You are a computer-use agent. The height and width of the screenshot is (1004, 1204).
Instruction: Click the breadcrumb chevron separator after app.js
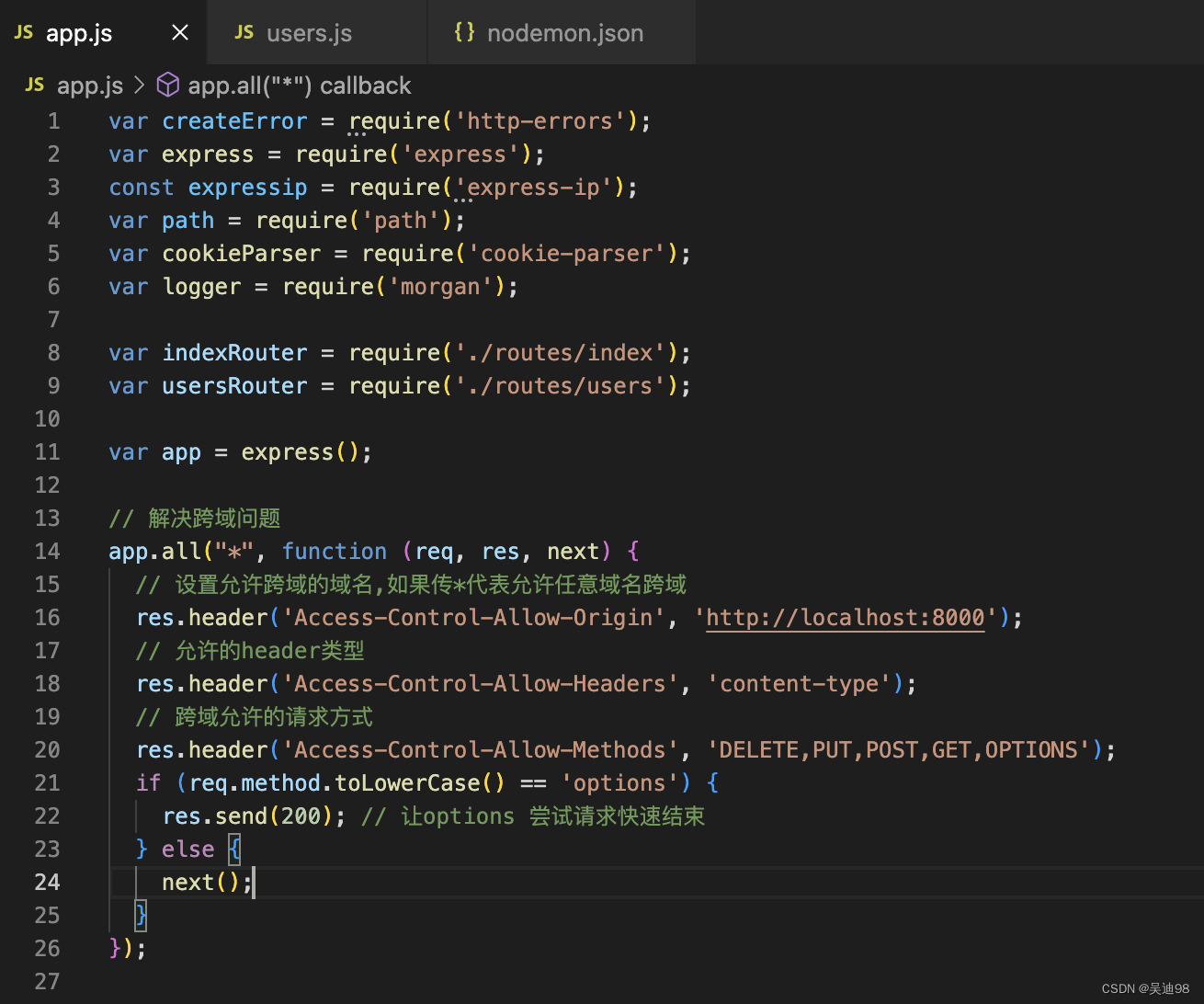[x=140, y=86]
